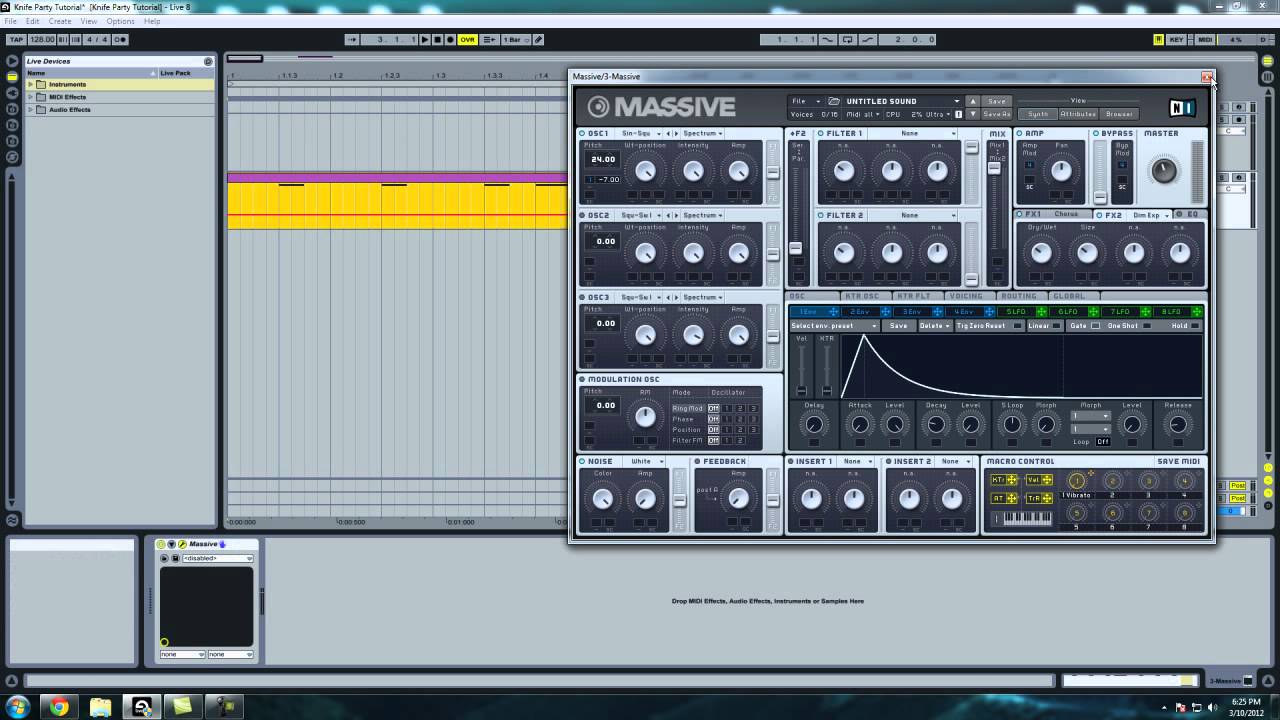Open the Massive File dropdown menu
The width and height of the screenshot is (1280, 720).
point(805,101)
